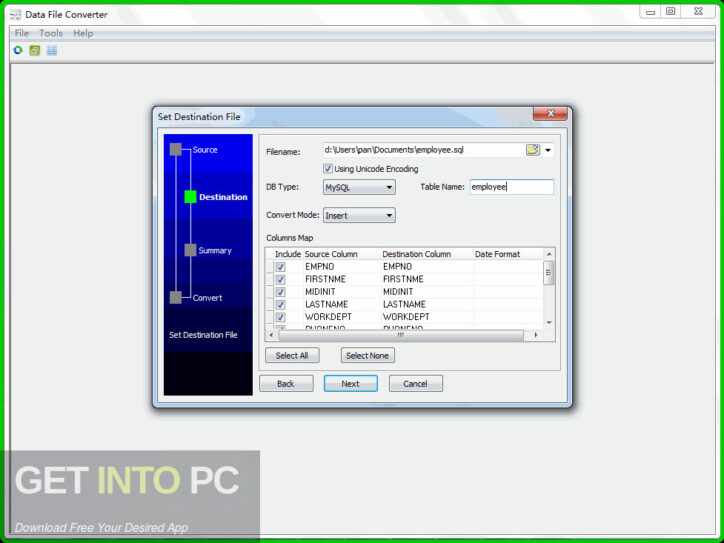The image size is (724, 543).
Task: Click the green refresh convert toolbar icon
Action: click(18, 50)
